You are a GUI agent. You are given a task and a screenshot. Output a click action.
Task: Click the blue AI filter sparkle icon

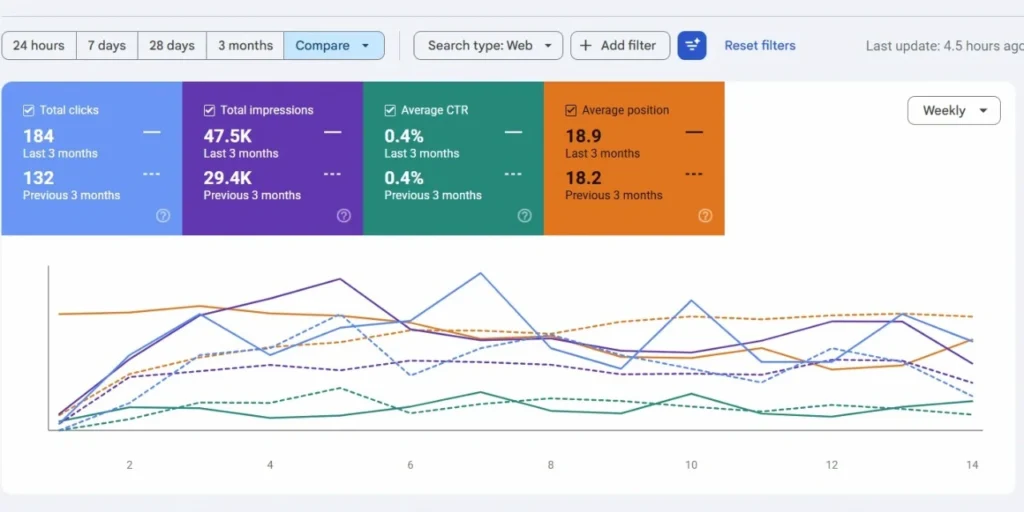point(692,46)
